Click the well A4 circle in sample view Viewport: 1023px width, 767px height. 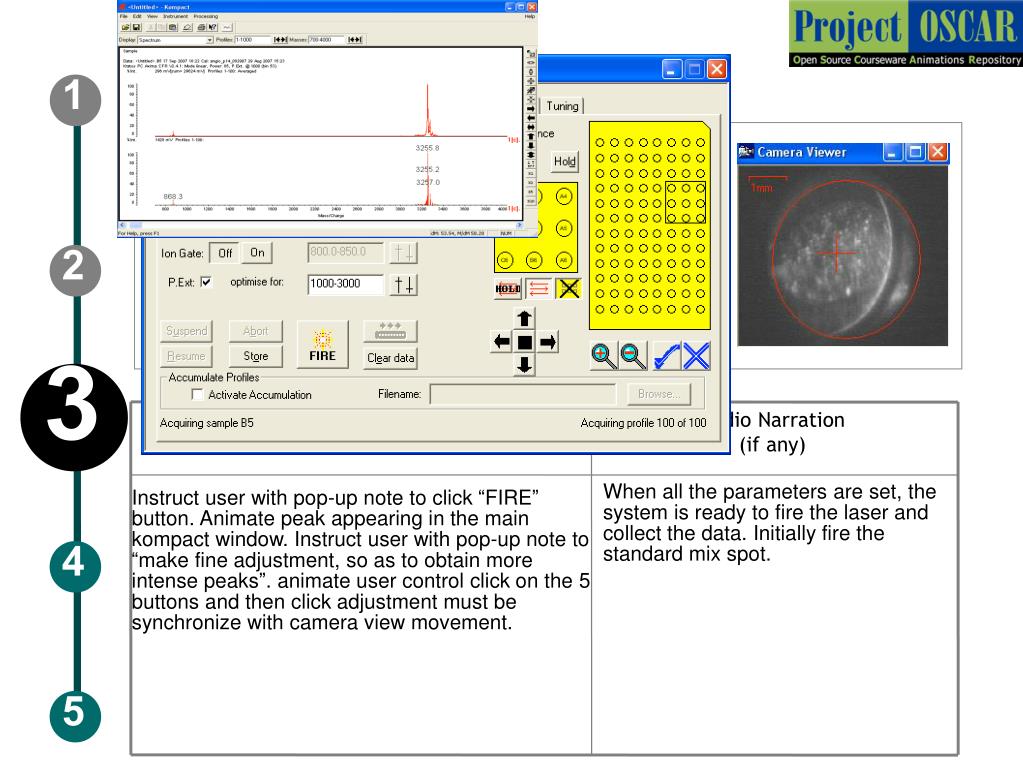coord(564,196)
